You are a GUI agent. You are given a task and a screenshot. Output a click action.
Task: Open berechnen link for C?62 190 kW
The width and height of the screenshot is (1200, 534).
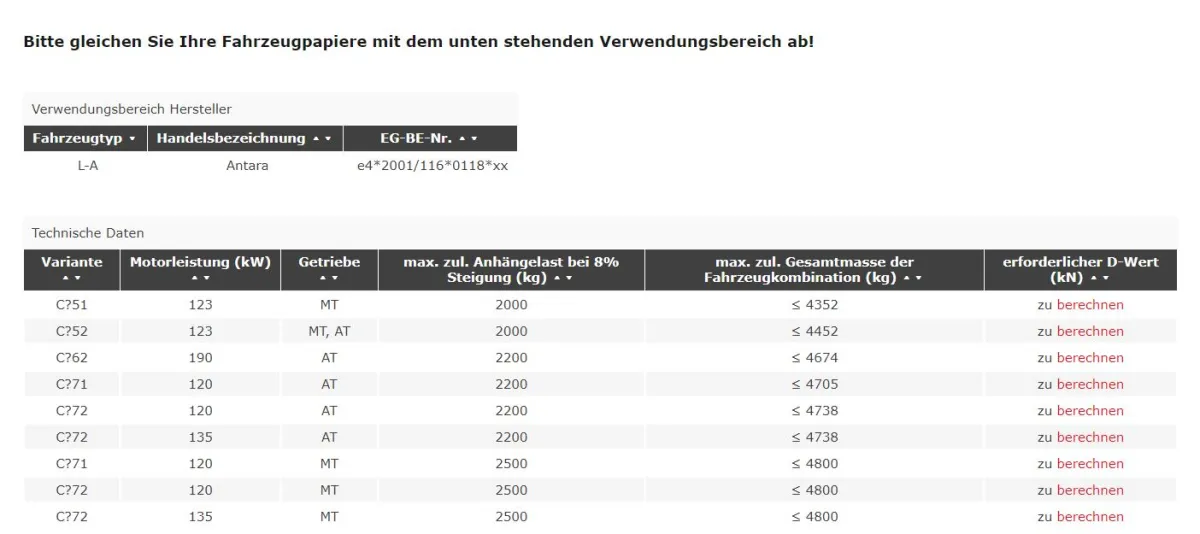[1090, 358]
